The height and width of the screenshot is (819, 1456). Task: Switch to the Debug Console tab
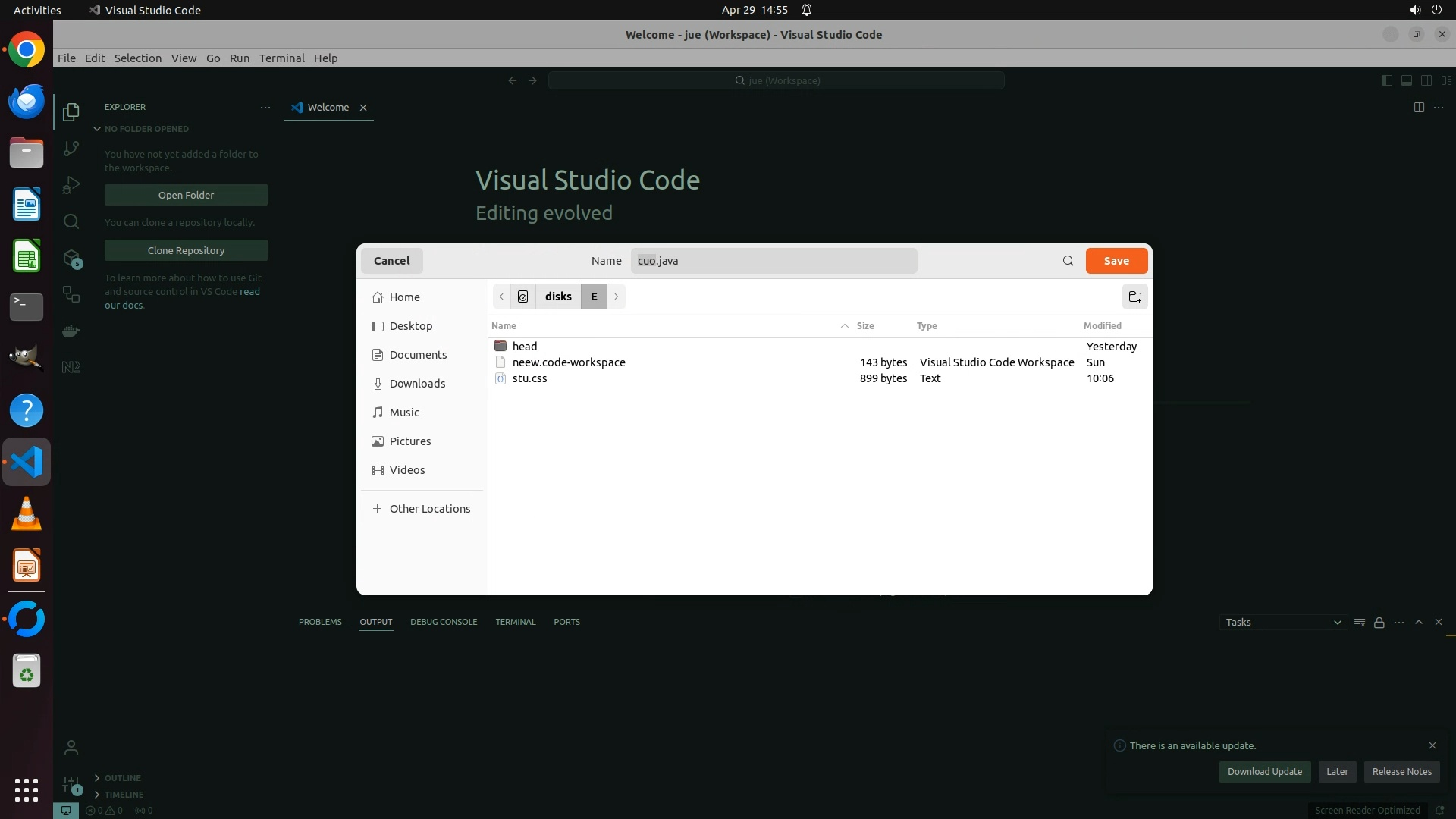pos(444,622)
